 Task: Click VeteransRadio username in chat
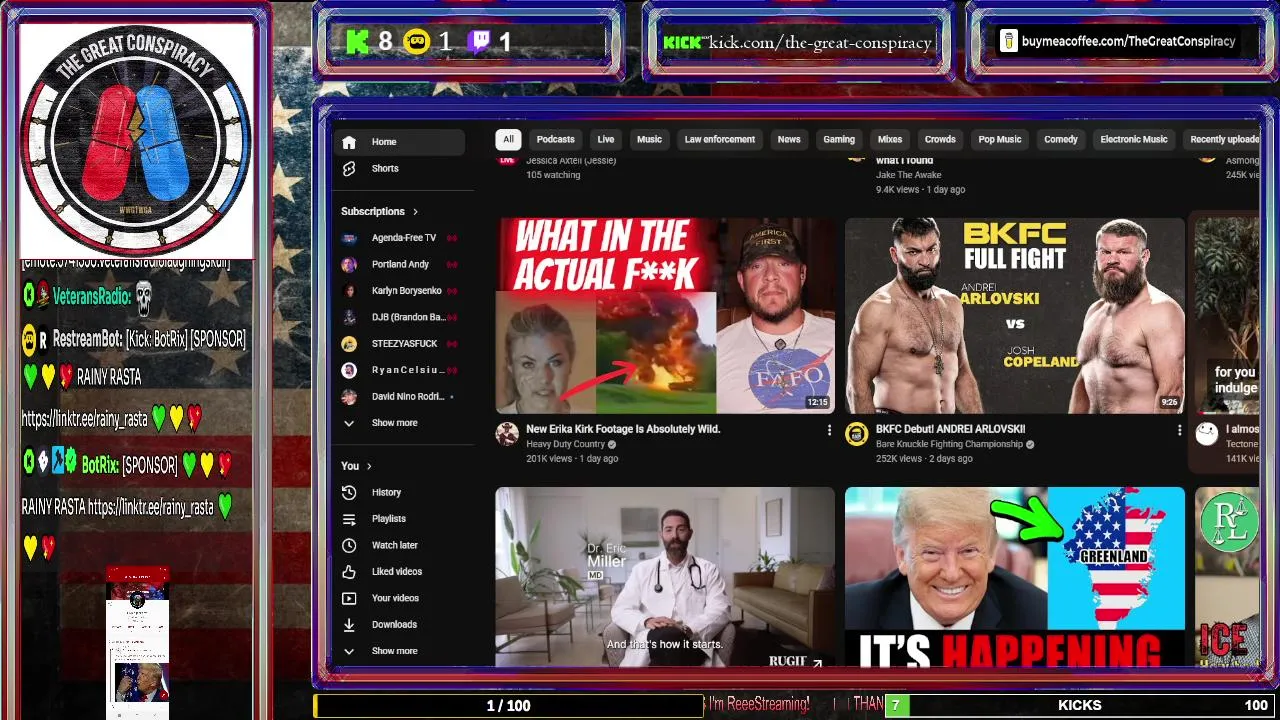[x=91, y=296]
